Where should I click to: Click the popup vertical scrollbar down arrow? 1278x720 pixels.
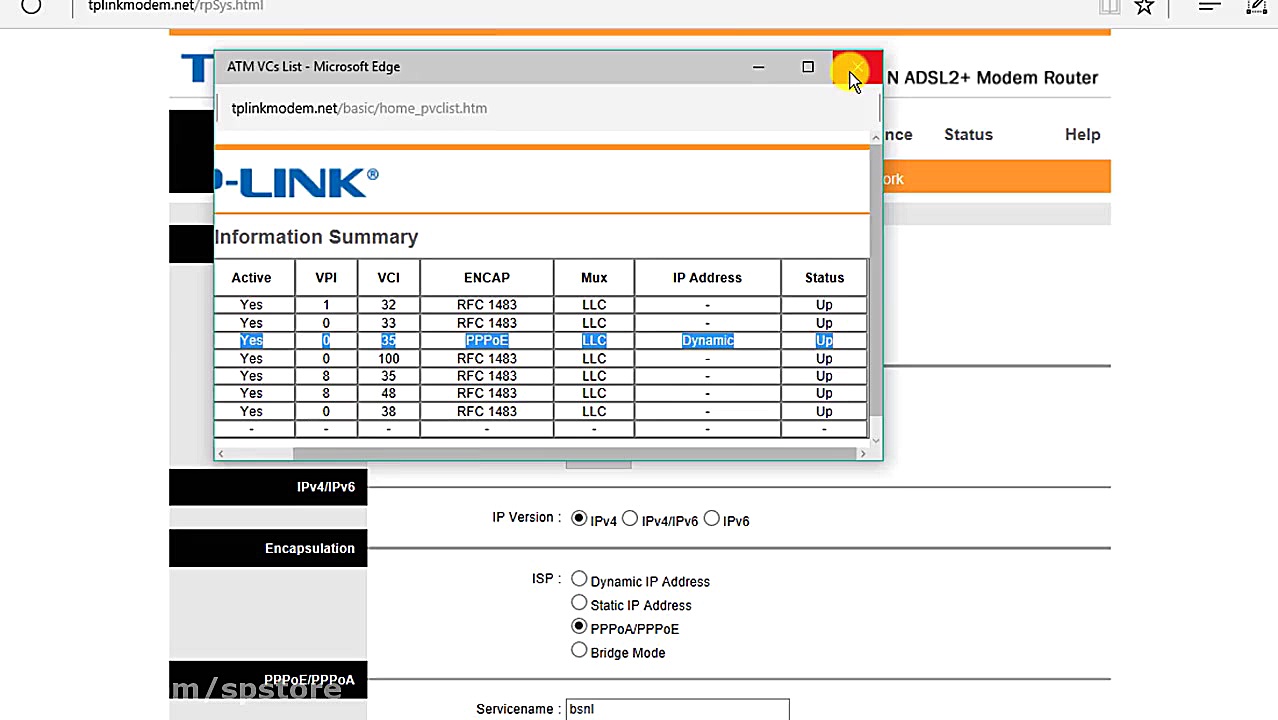[x=876, y=440]
